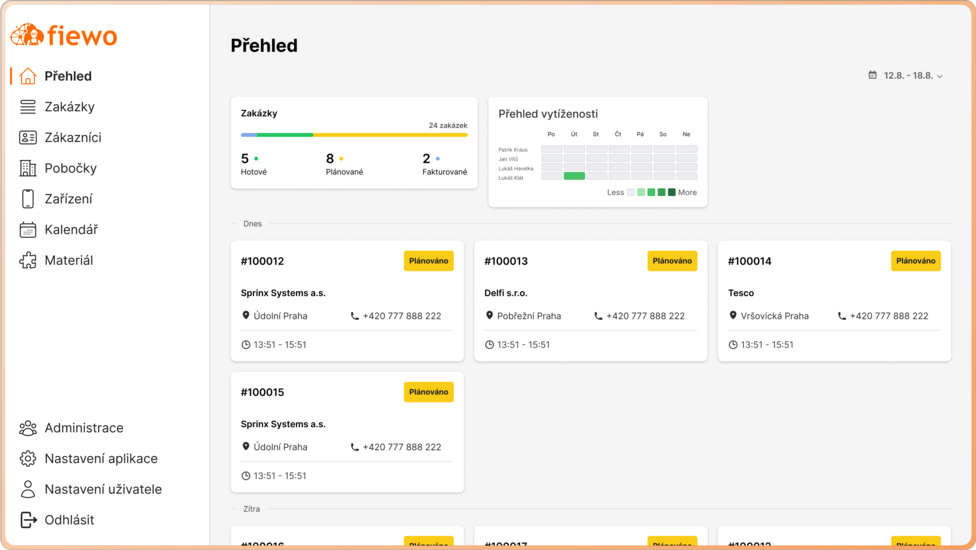Click location pin icon on order #100014
Image resolution: width=976 pixels, height=550 pixels.
click(x=733, y=315)
